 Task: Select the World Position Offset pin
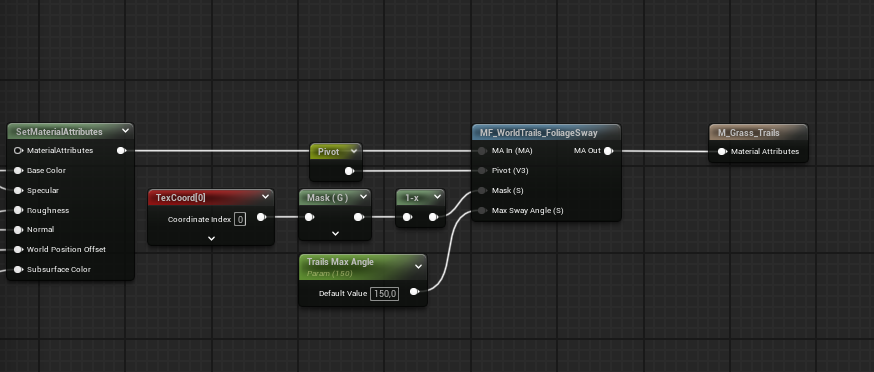(x=18, y=249)
